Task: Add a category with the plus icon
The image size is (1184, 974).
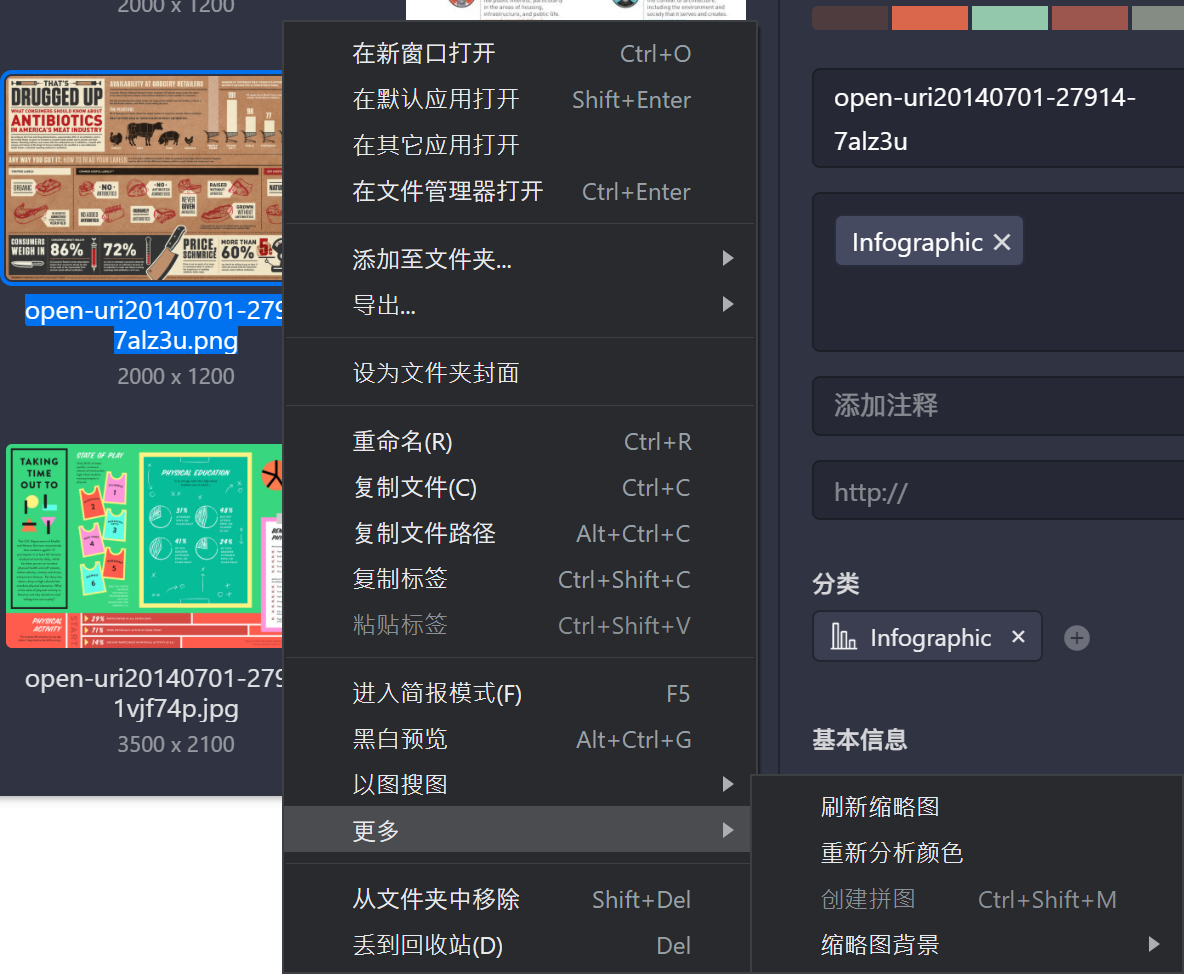Action: [1076, 638]
